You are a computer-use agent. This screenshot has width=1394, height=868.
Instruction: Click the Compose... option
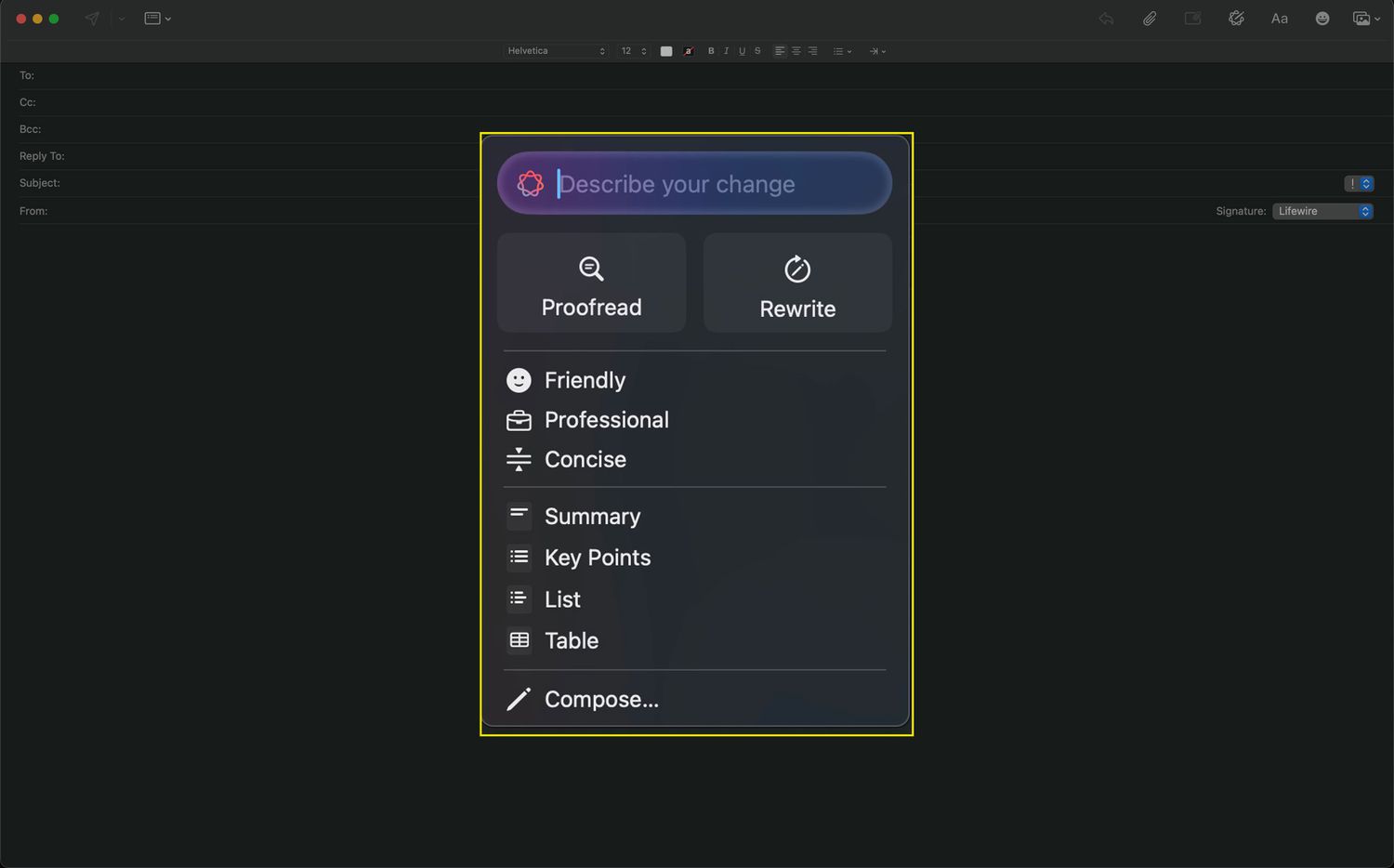(600, 700)
